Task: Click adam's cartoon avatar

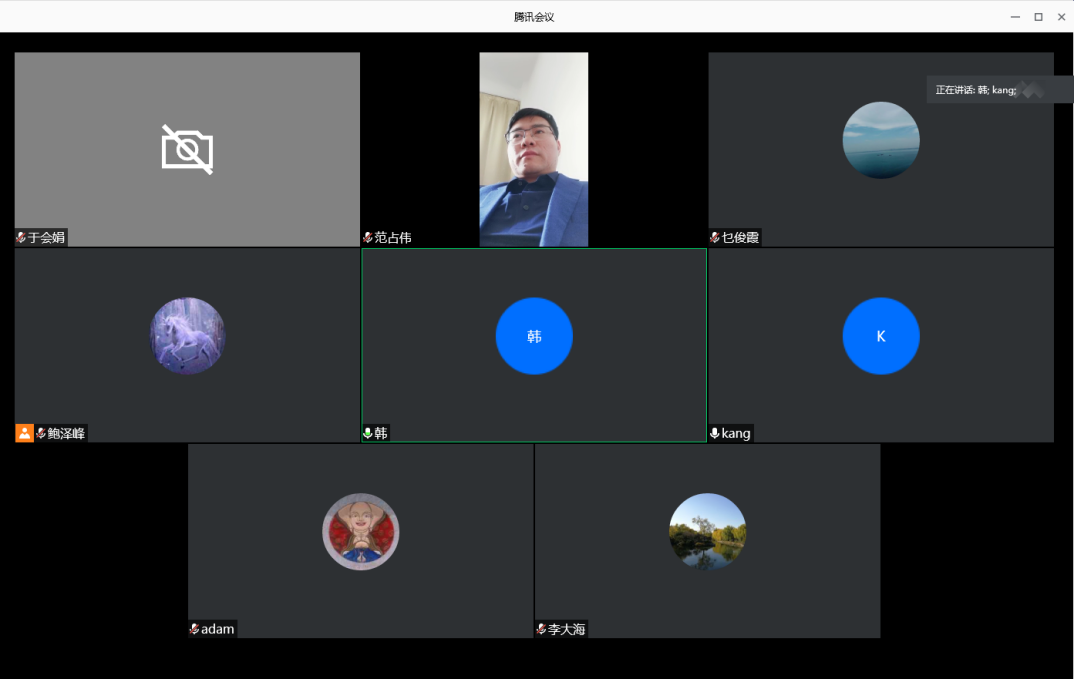Action: [360, 531]
